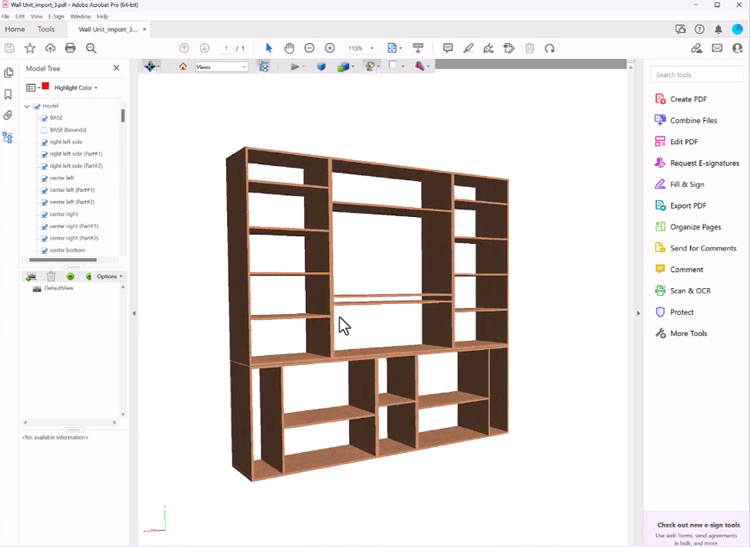Open Scan & OCR tool
750x547 pixels.
pos(683,291)
